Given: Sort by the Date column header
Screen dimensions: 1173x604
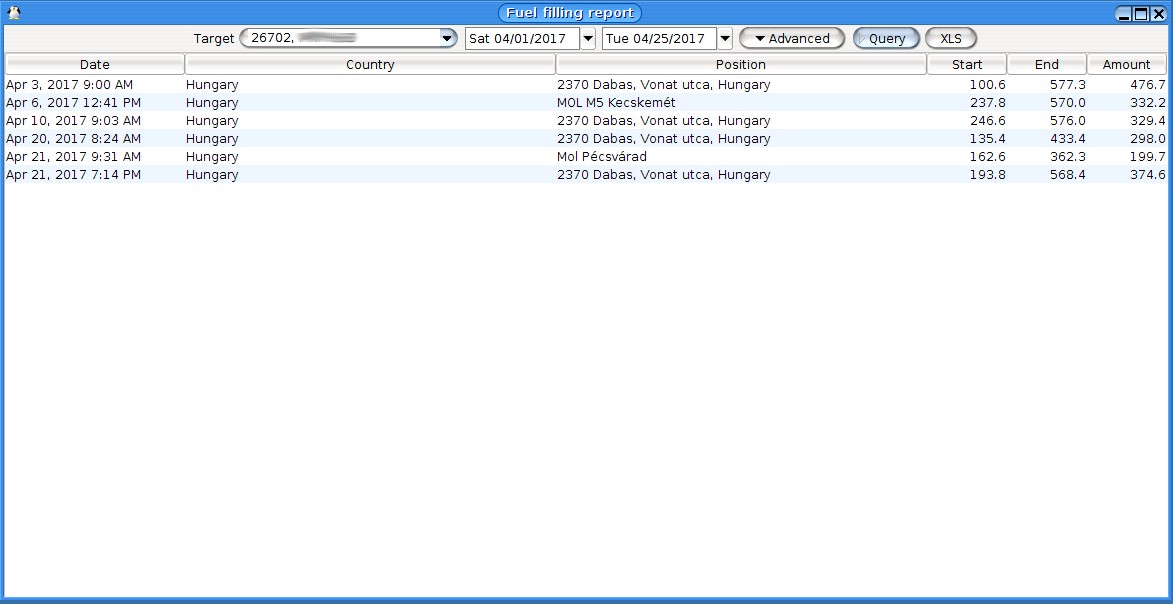Looking at the screenshot, I should click(95, 64).
